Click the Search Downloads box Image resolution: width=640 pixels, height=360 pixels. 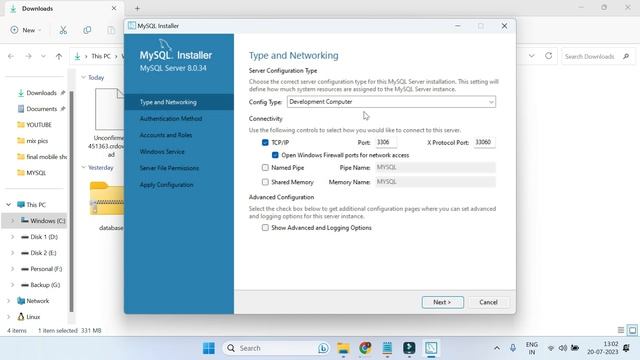click(x=597, y=56)
